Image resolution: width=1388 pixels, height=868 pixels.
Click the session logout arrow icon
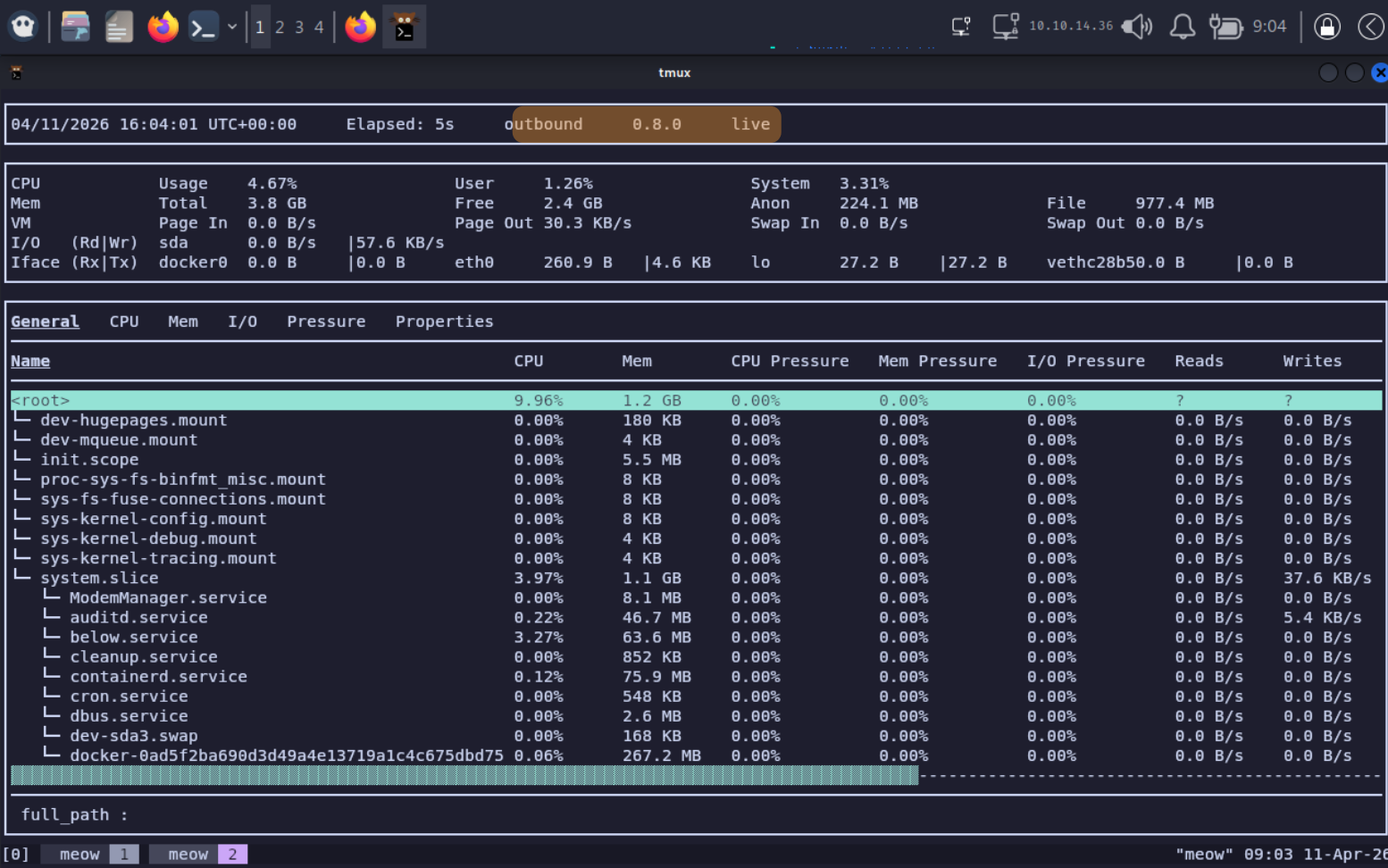[1371, 27]
